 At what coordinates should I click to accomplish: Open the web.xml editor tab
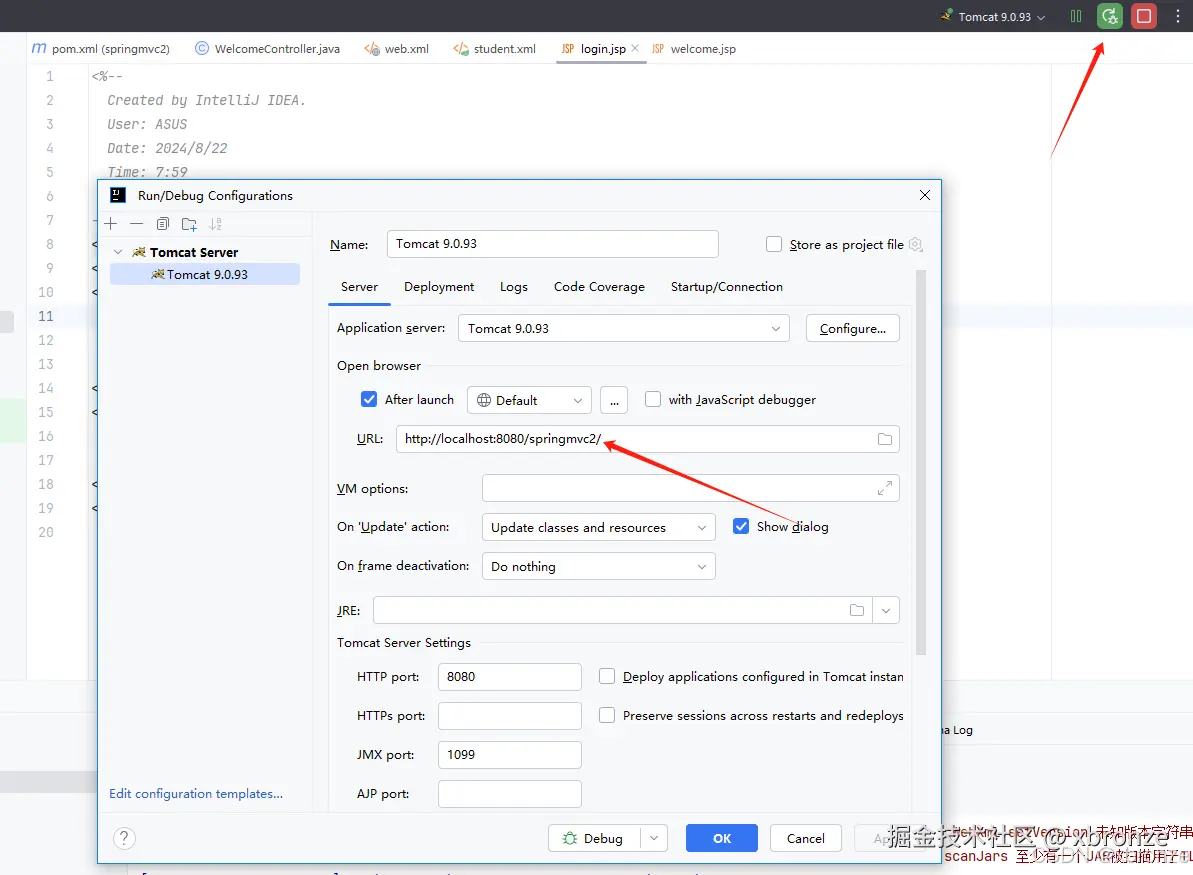[x=396, y=49]
